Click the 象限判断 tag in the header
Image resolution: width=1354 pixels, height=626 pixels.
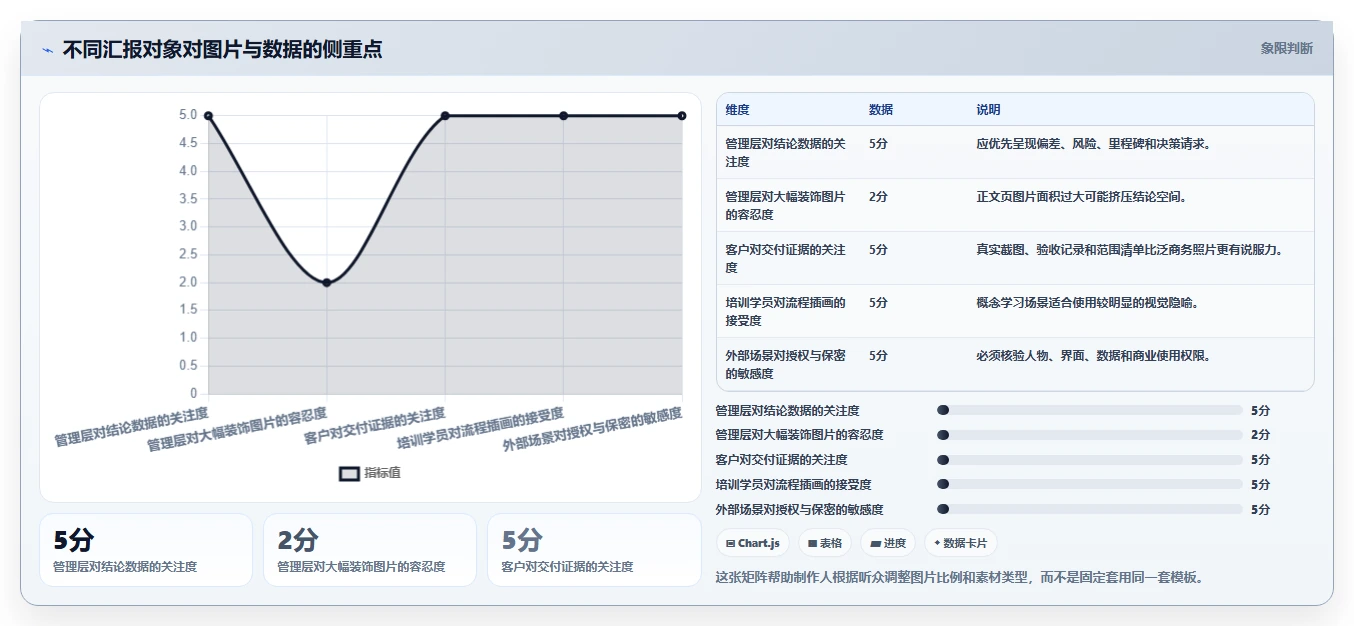click(1286, 48)
